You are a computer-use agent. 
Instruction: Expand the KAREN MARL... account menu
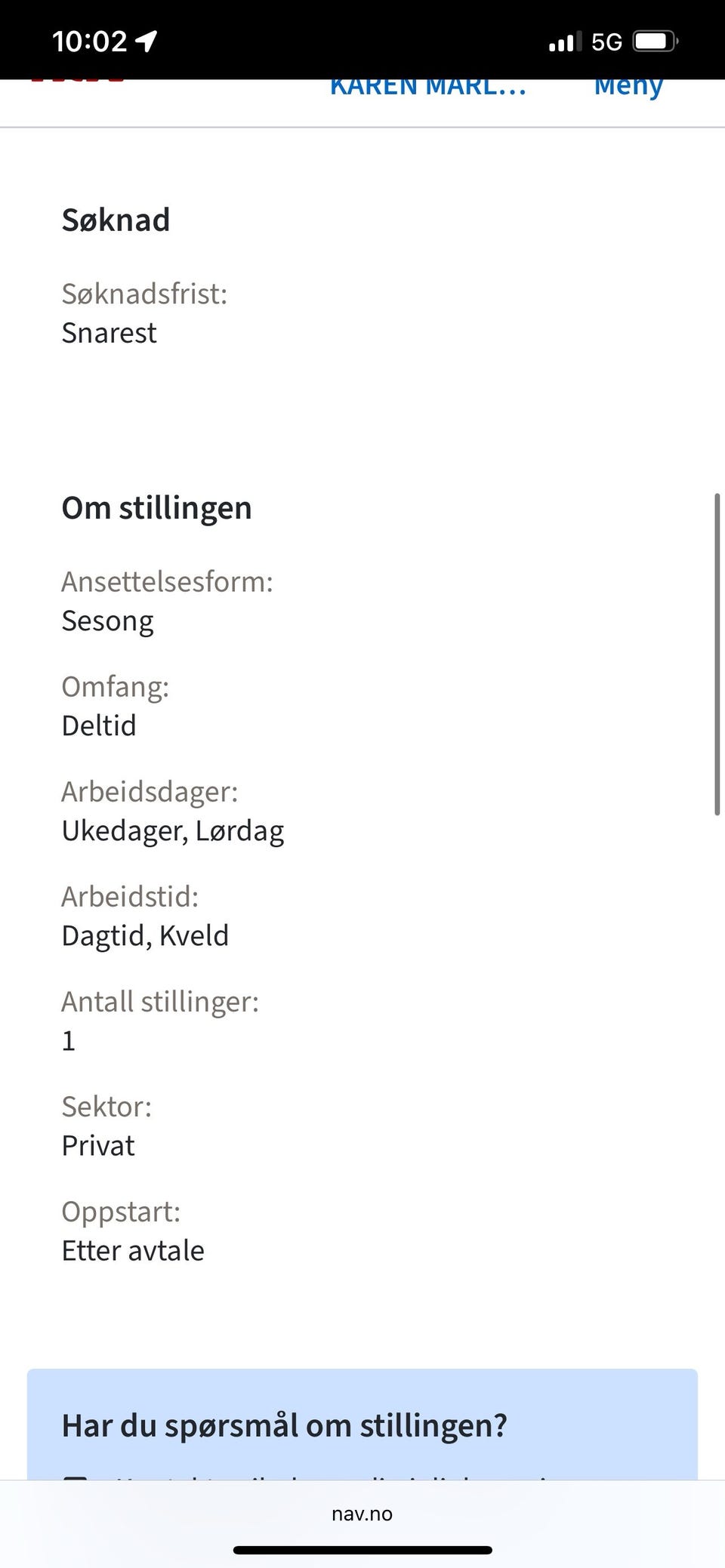coord(427,88)
